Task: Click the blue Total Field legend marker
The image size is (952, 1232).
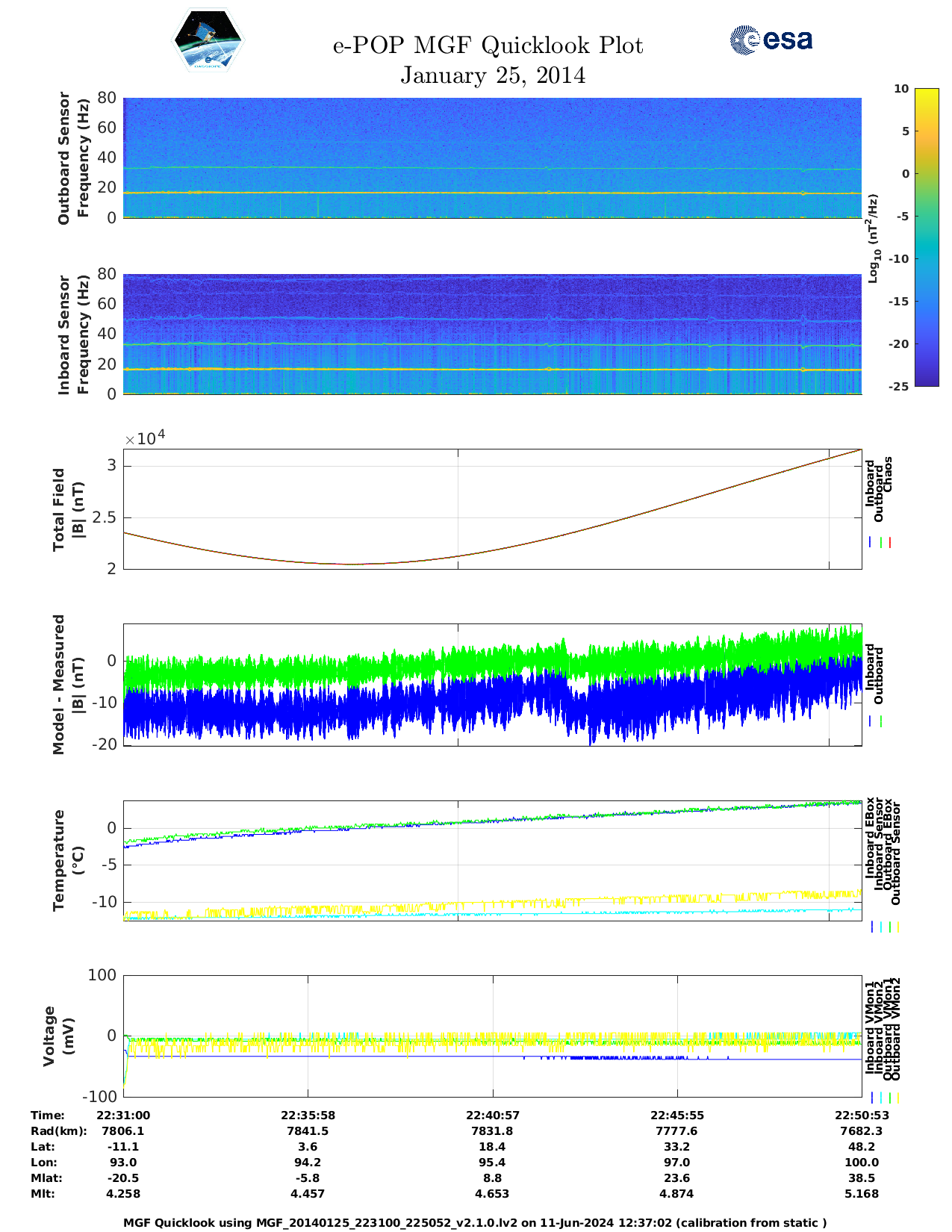Action: click(x=871, y=543)
